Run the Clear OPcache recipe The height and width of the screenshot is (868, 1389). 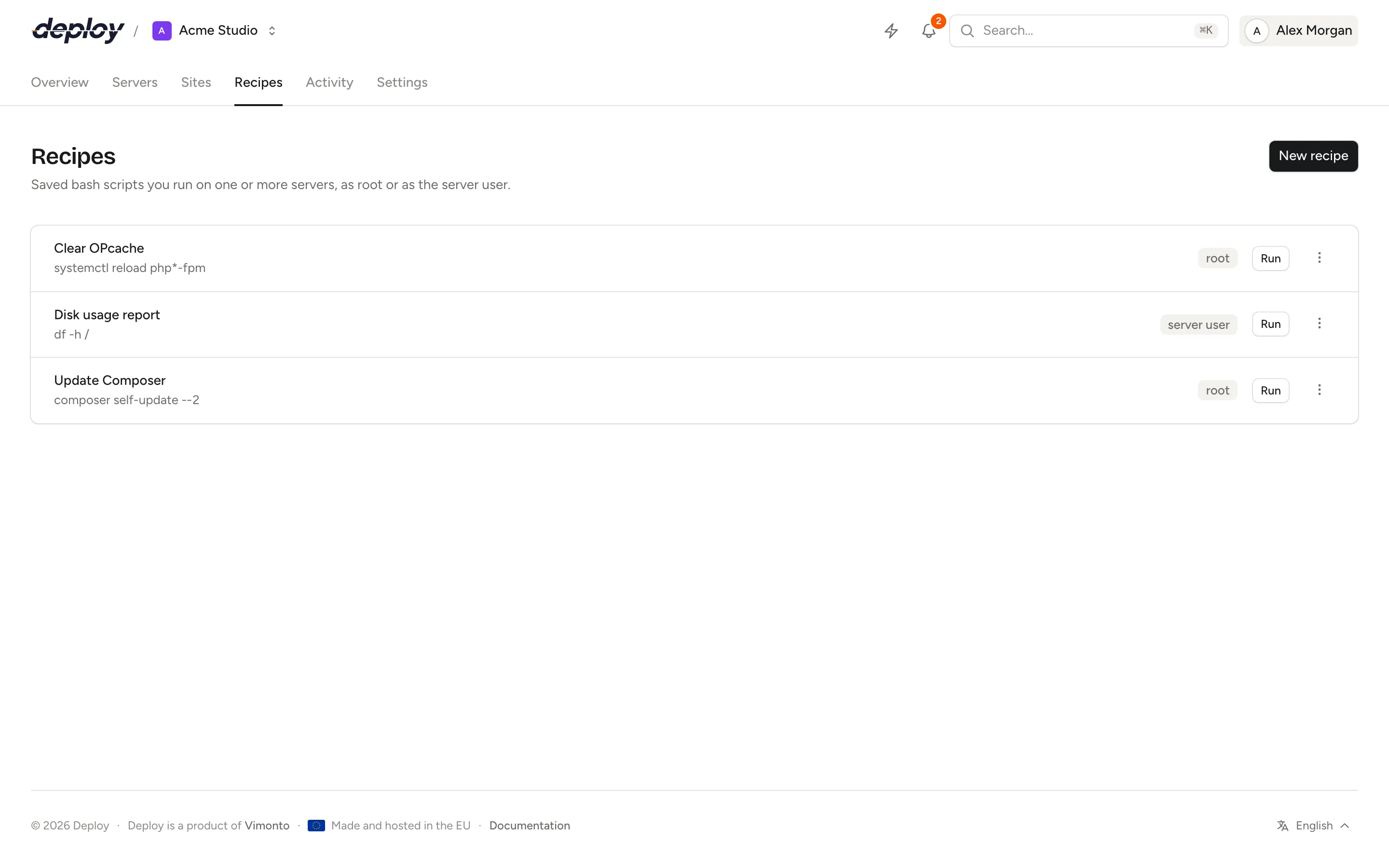pyautogui.click(x=1270, y=258)
